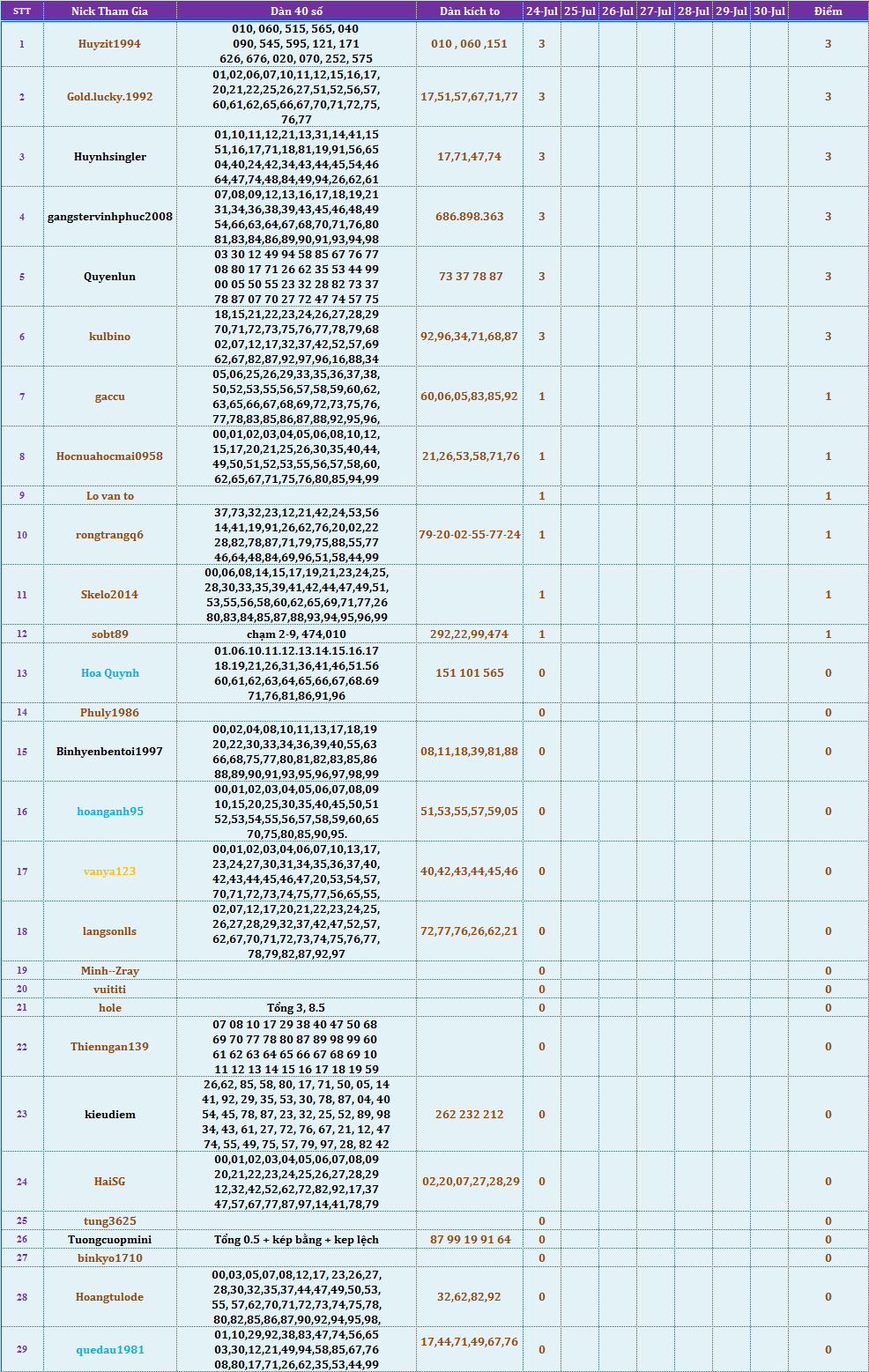Select the Hoa Quynh nickname
This screenshot has height=1372, width=869.
pyautogui.click(x=109, y=673)
